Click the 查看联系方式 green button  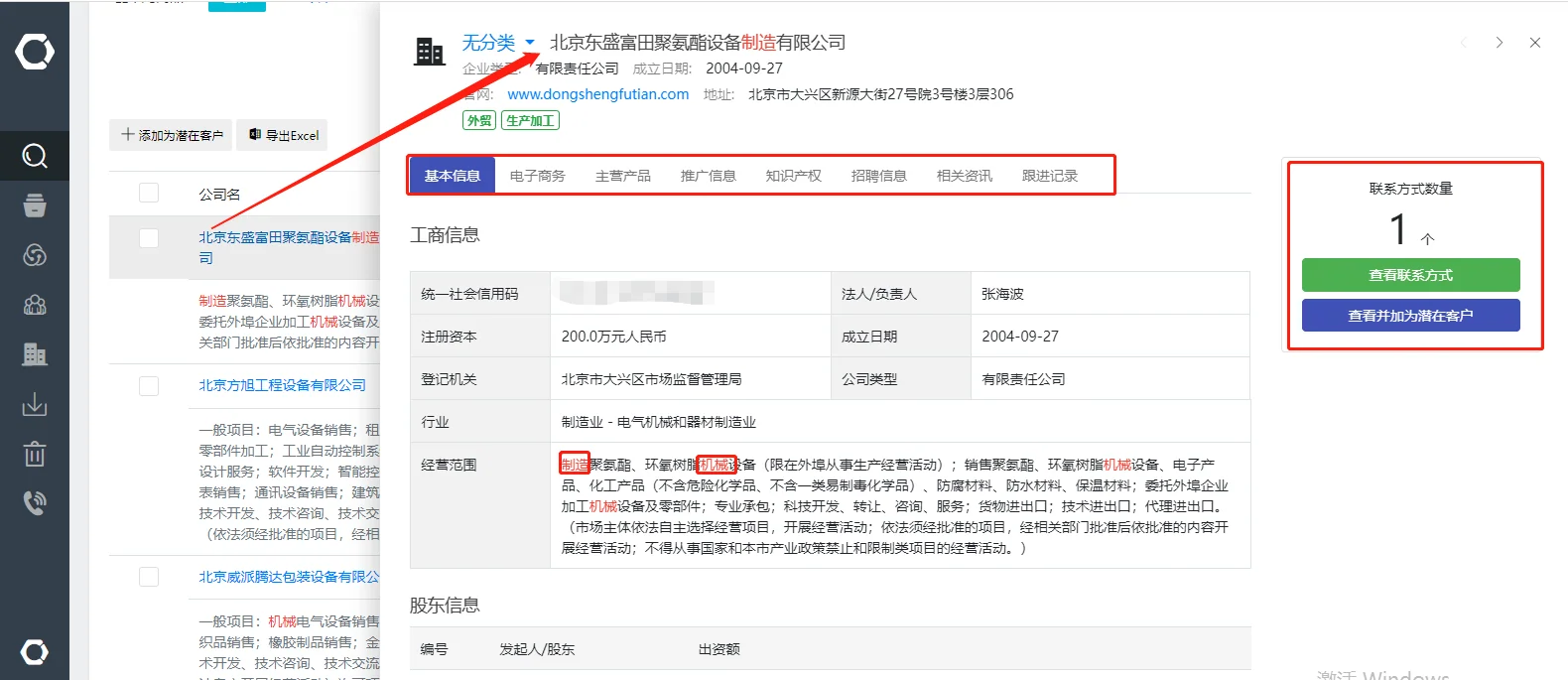point(1411,275)
